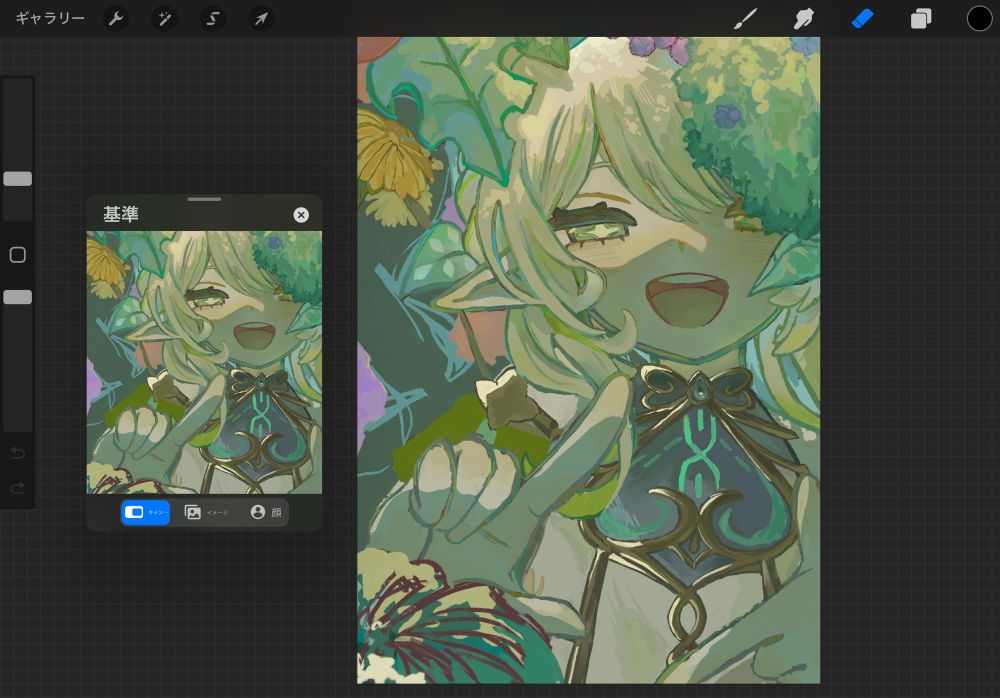1000x698 pixels.
Task: Open the black active color circle
Action: click(x=979, y=19)
